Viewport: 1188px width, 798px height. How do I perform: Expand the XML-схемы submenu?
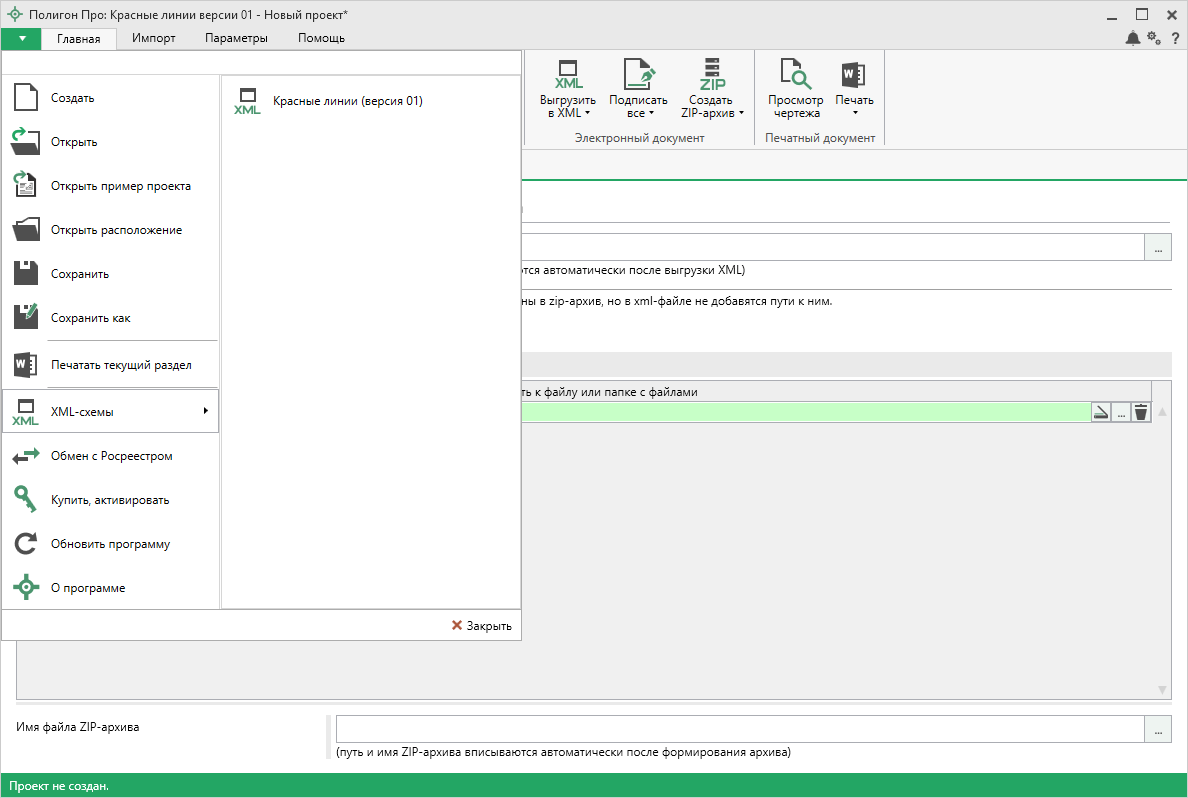coord(110,411)
